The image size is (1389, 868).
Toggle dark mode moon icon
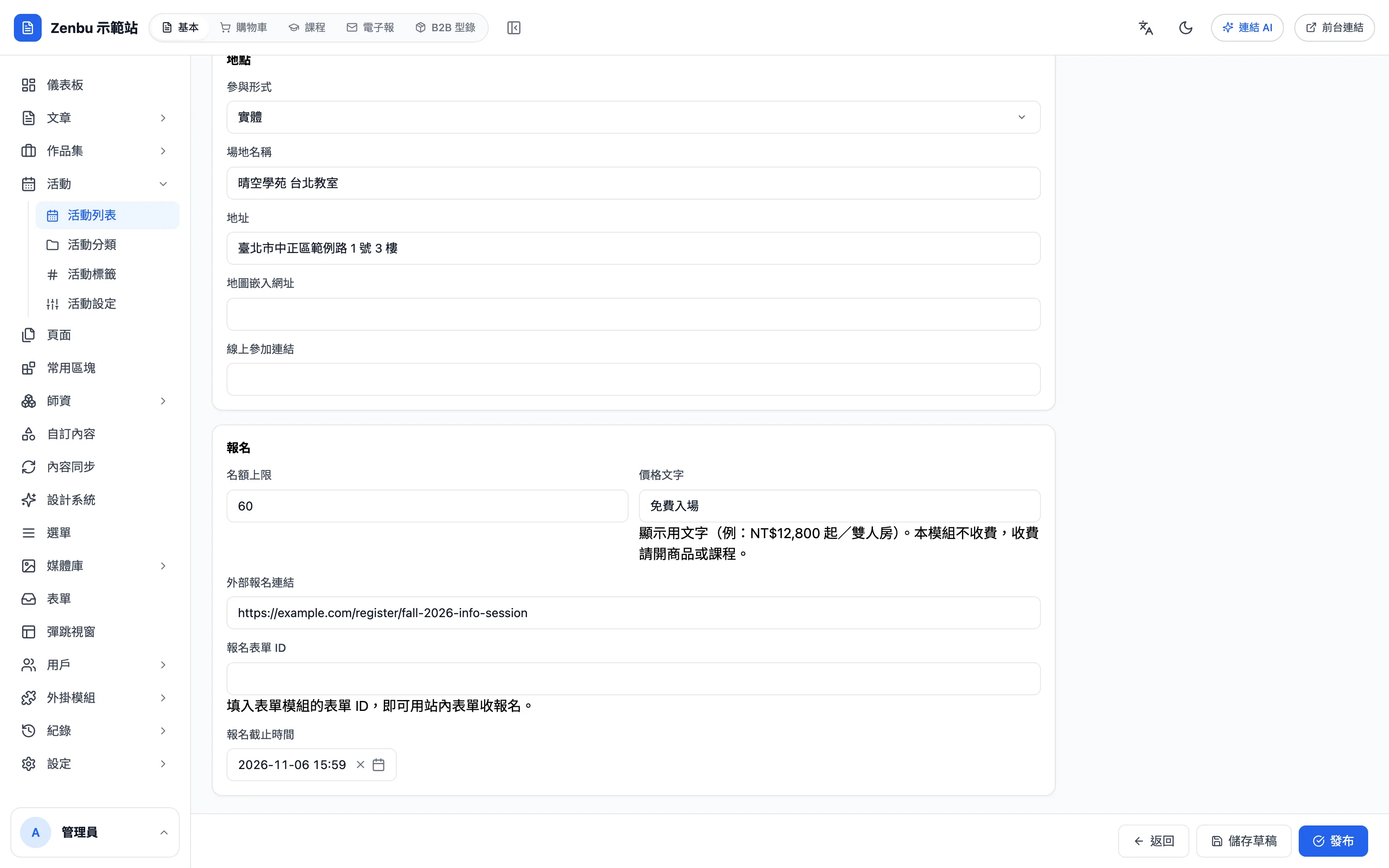(x=1186, y=27)
